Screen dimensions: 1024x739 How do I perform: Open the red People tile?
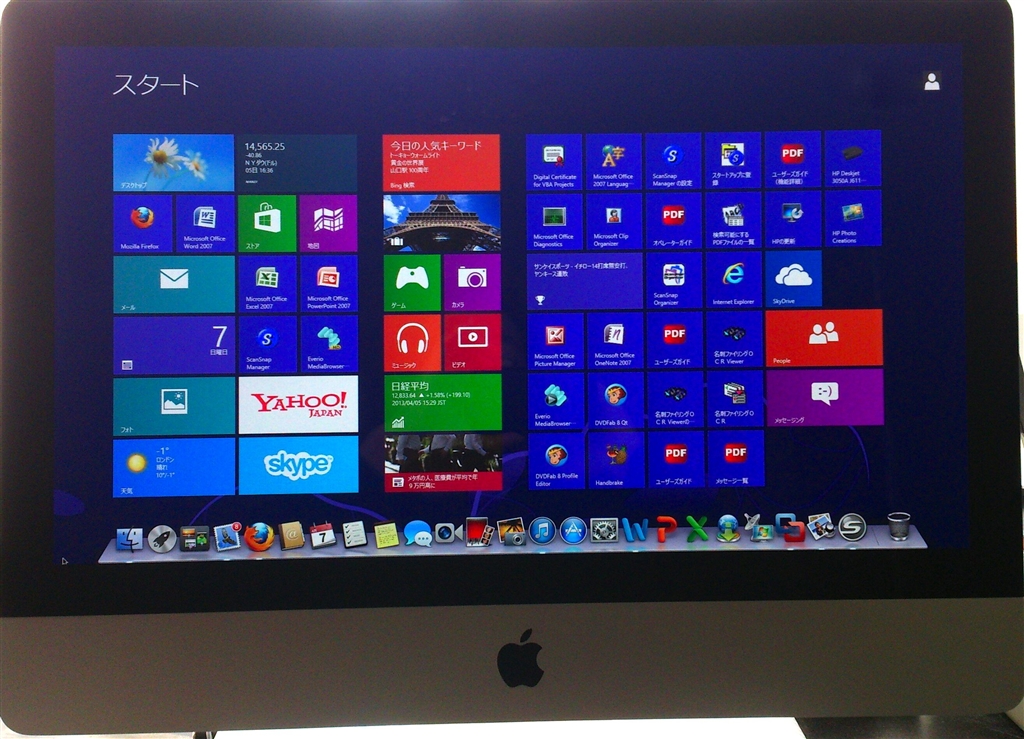[x=824, y=338]
